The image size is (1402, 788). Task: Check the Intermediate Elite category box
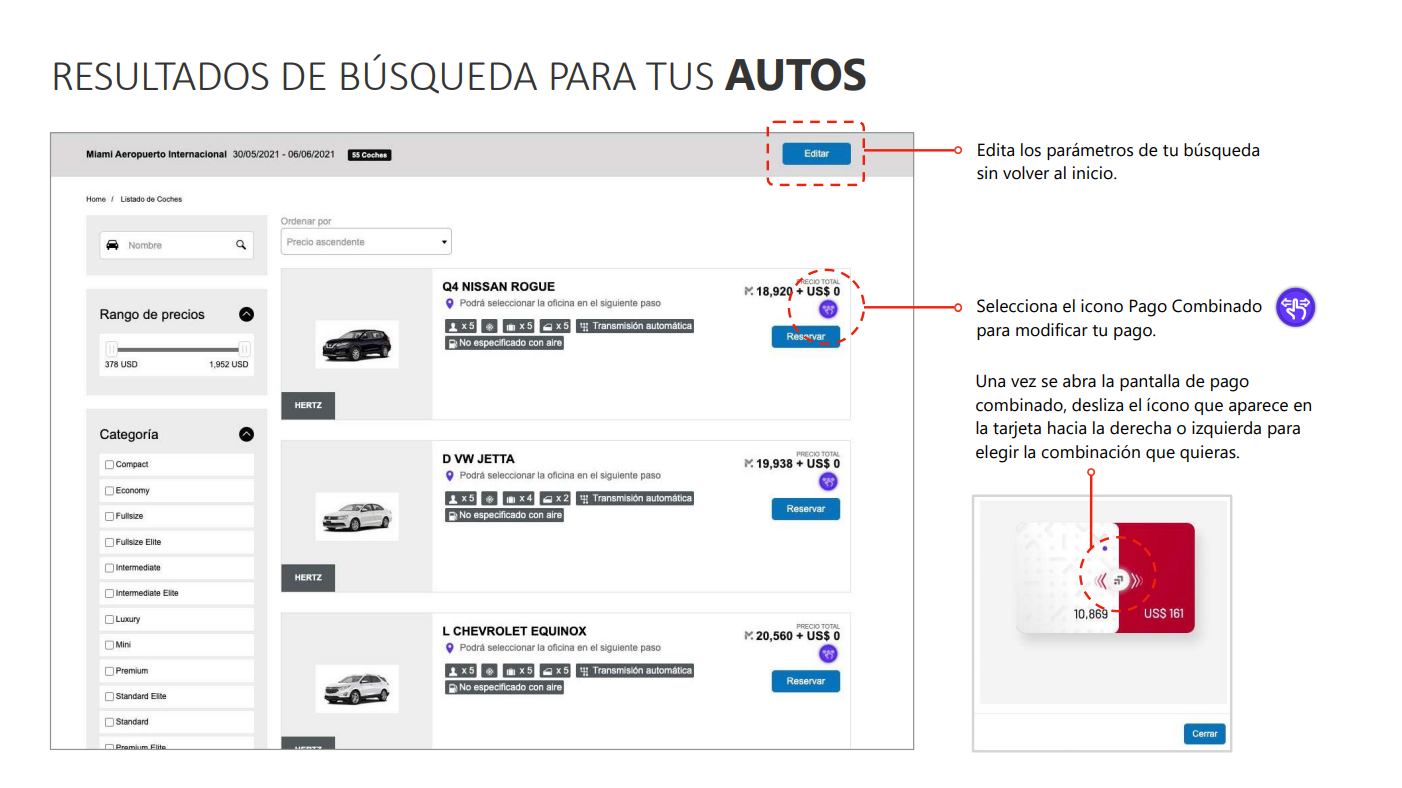pos(109,594)
